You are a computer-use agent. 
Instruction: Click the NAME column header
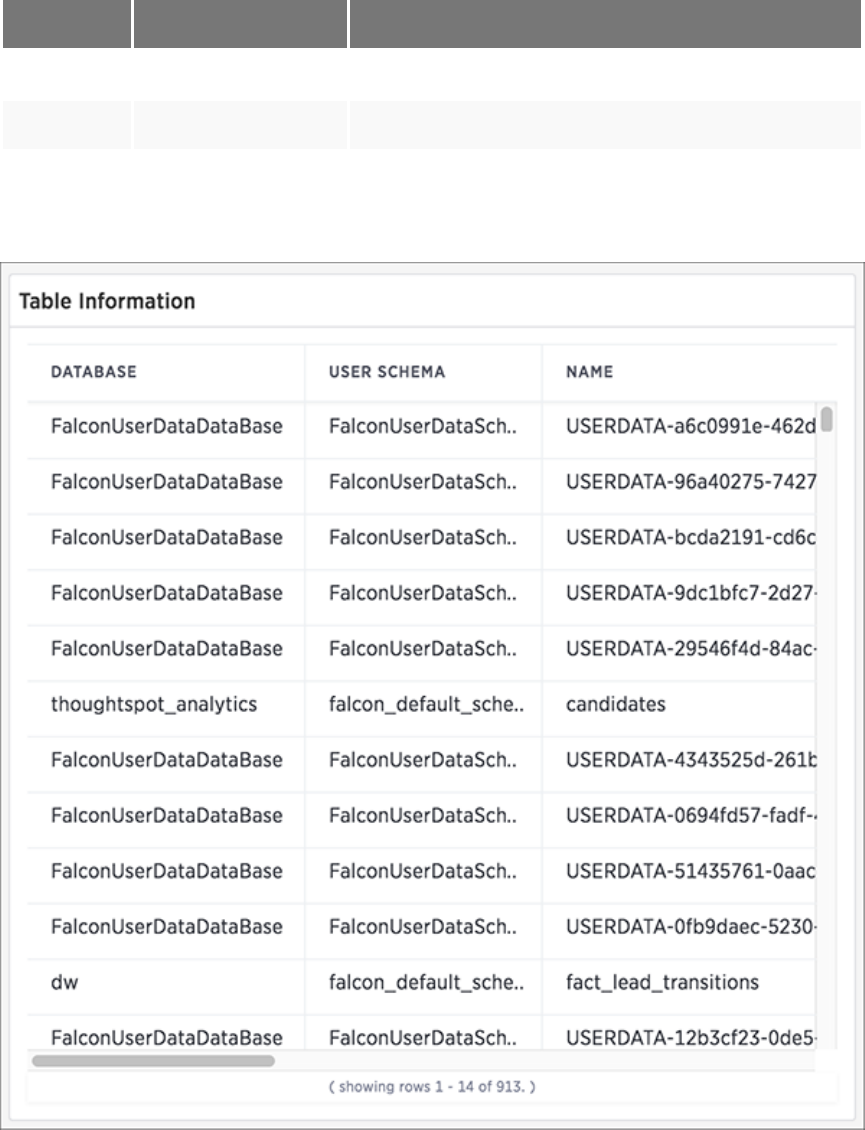coord(590,372)
